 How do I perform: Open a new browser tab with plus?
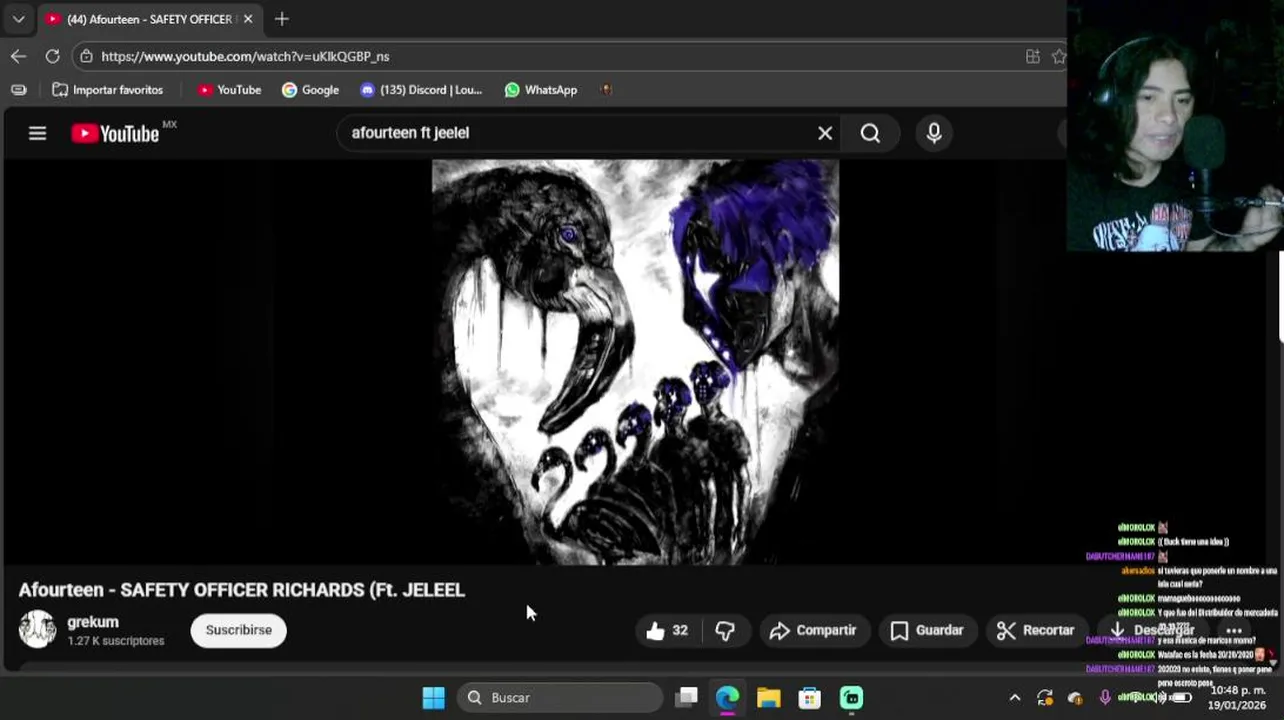point(282,18)
